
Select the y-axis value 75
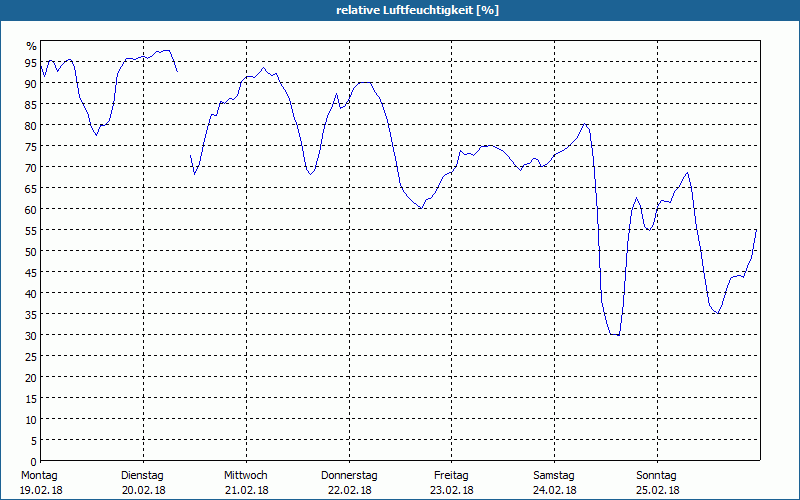[x=31, y=147]
